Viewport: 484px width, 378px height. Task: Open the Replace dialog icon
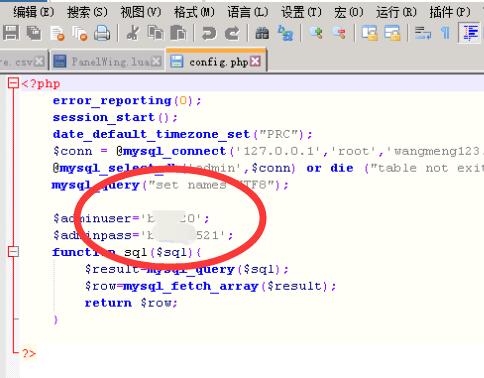(285, 33)
